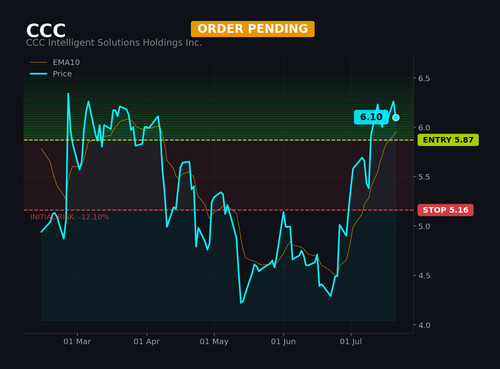The image size is (500, 369).
Task: Click the CCC Intelligent Solutions Holdings Inc. subtitle
Action: point(114,43)
